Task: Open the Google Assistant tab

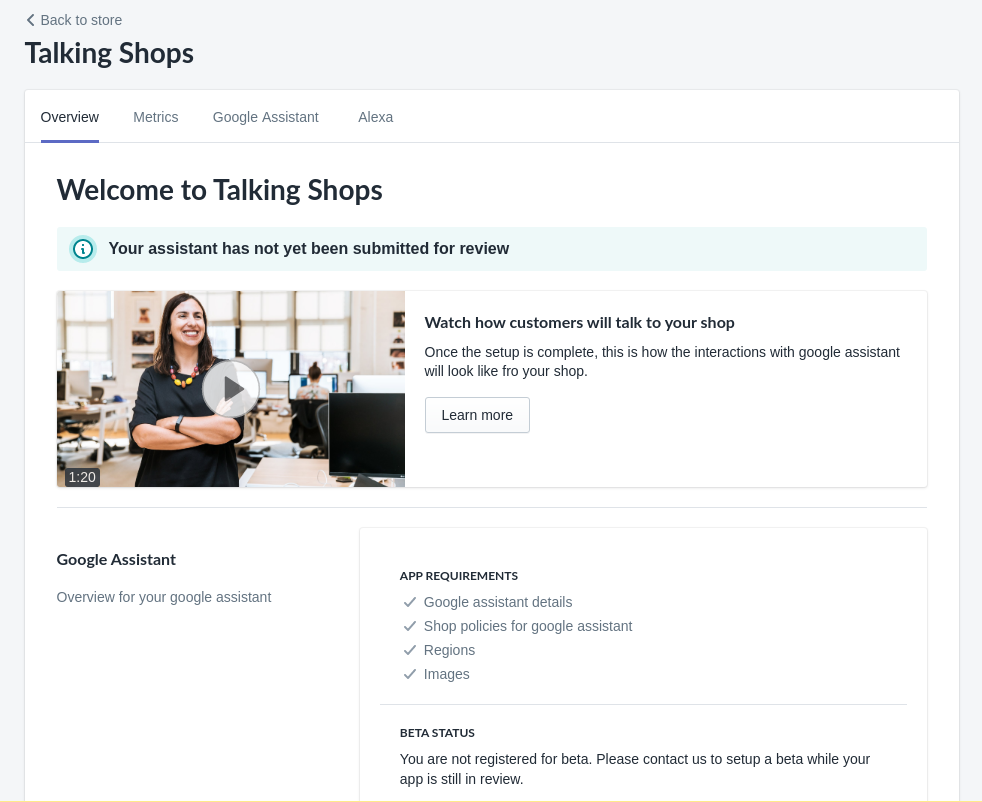Action: pos(265,117)
